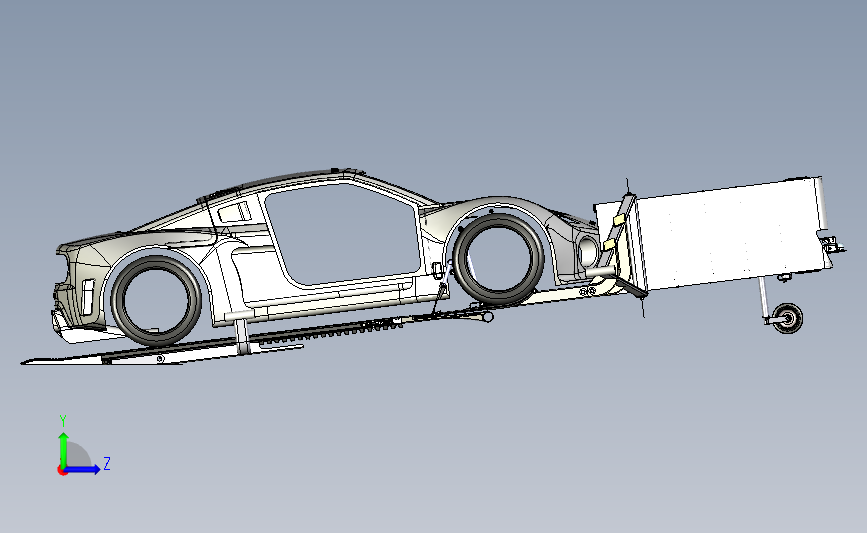Select the toothed rack rail of the ramp

click(332, 332)
